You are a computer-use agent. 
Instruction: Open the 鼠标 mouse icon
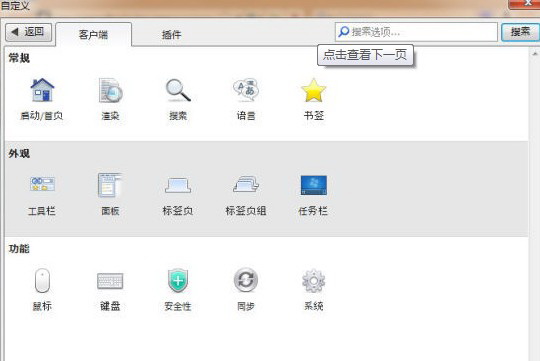tap(42, 280)
